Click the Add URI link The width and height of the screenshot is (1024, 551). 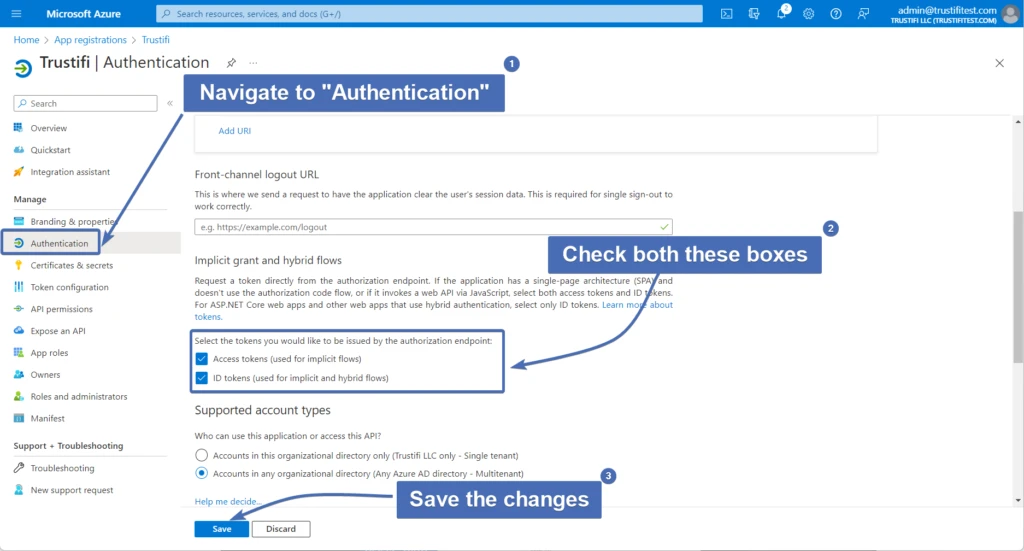[234, 131]
